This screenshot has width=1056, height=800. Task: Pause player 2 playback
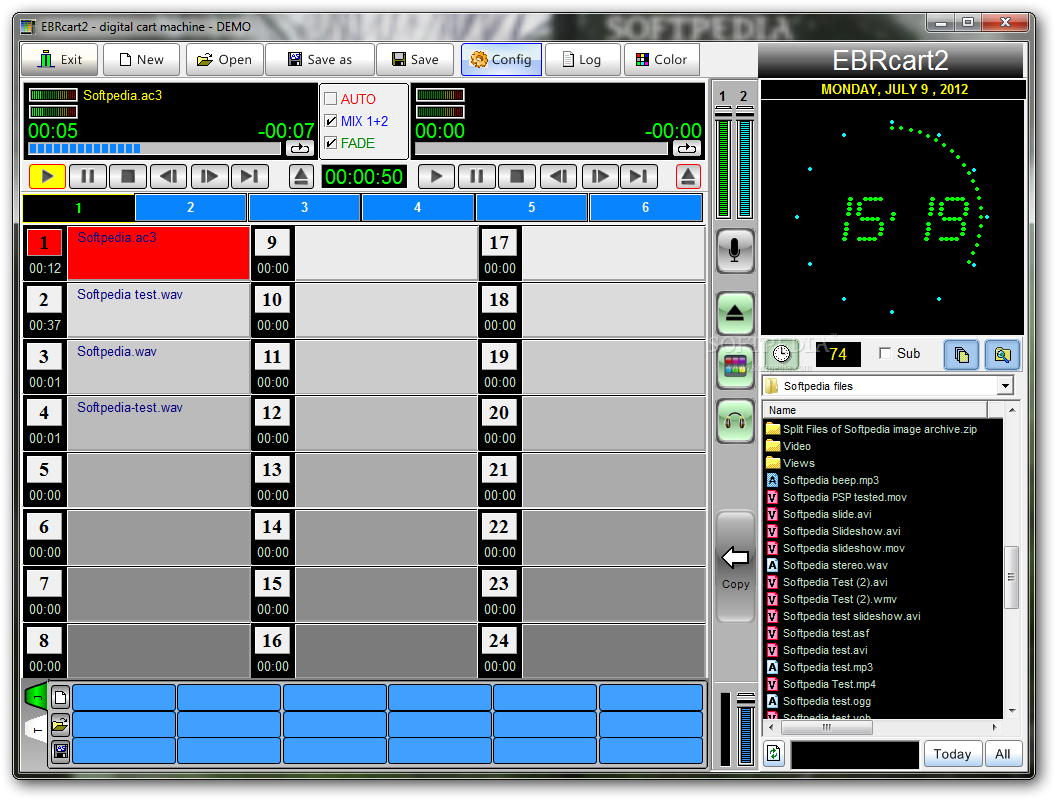(x=477, y=176)
